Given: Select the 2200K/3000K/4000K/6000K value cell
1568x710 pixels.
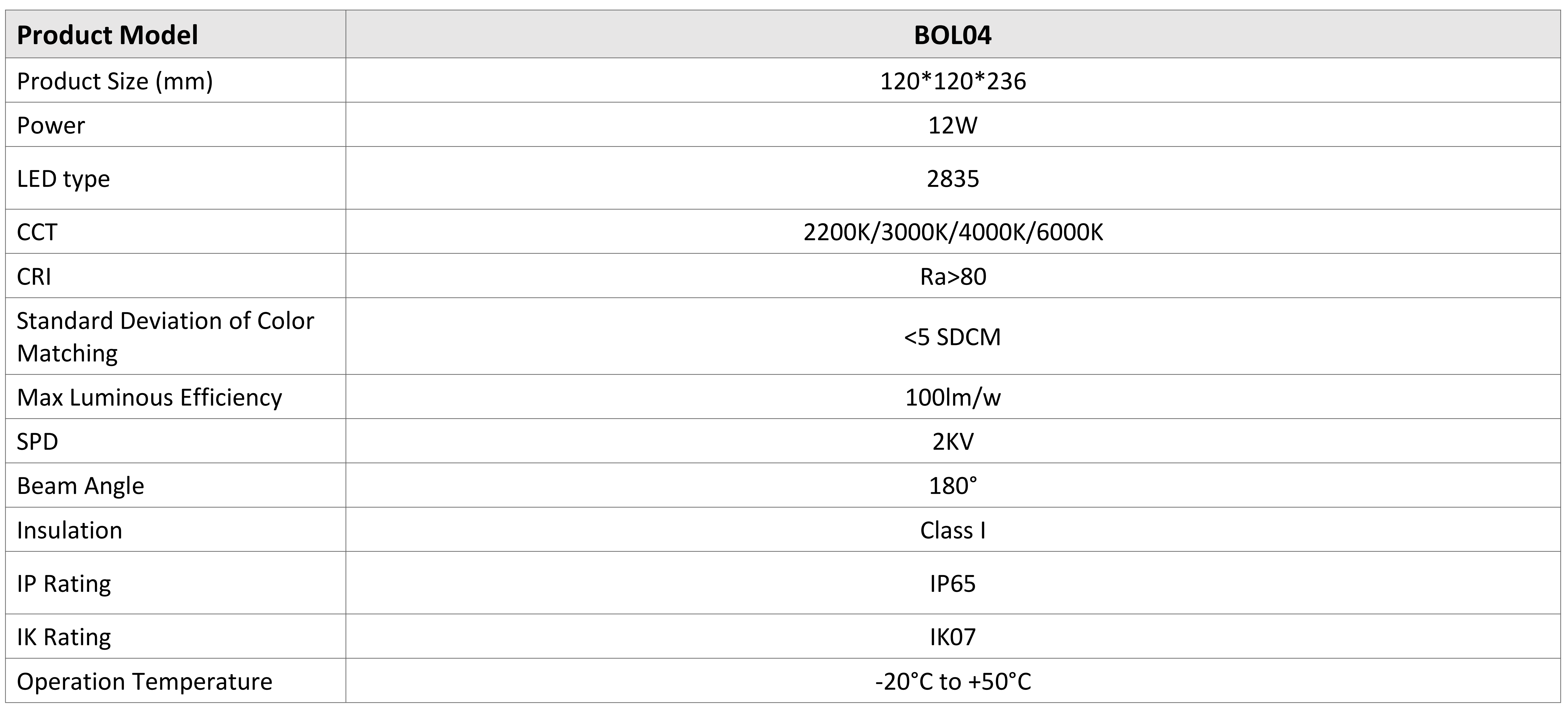Looking at the screenshot, I should pos(953,231).
